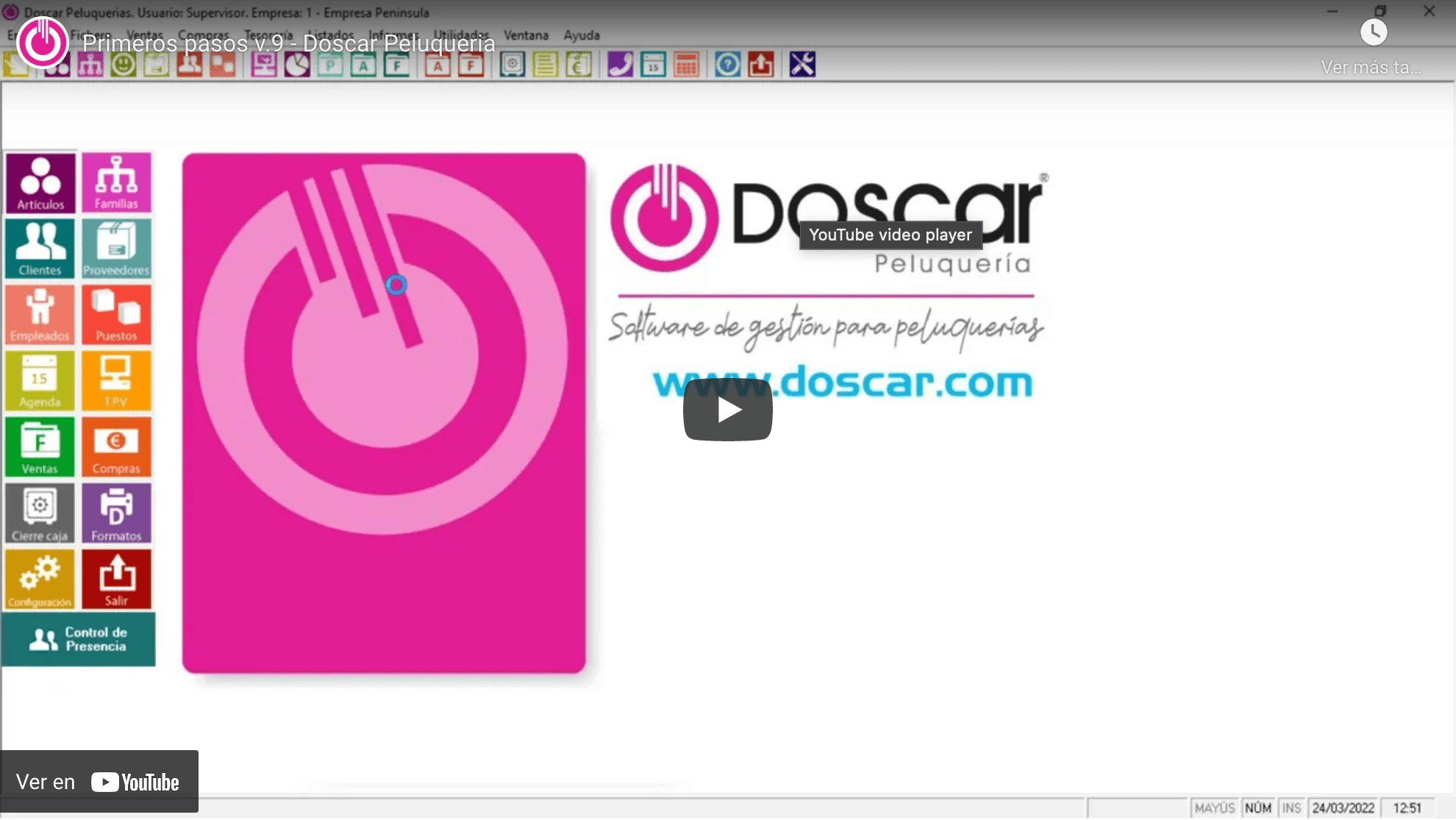This screenshot has width=1456, height=820.
Task: Open the Compras menu
Action: click(x=204, y=35)
